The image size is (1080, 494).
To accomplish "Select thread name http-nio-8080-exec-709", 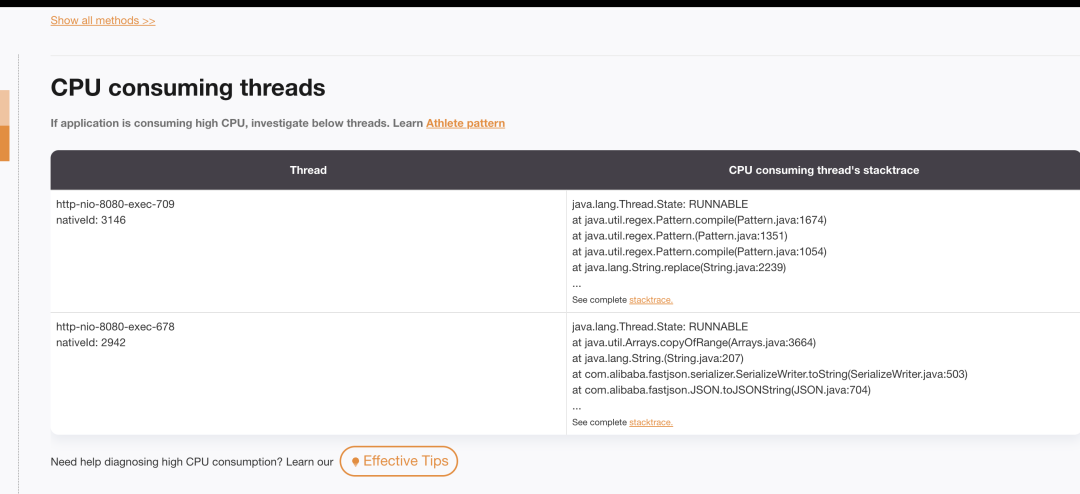I will pyautogui.click(x=115, y=205).
